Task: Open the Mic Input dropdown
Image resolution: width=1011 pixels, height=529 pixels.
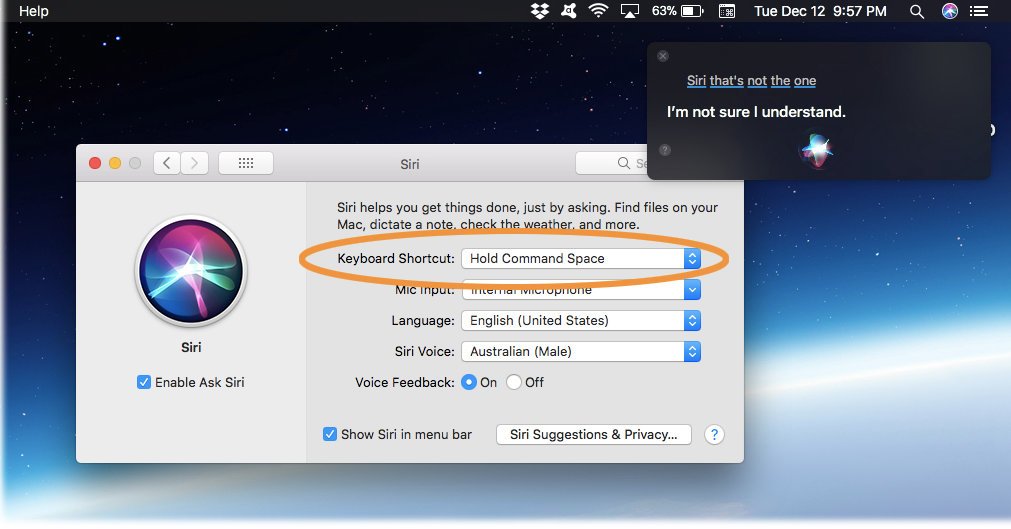Action: click(581, 290)
